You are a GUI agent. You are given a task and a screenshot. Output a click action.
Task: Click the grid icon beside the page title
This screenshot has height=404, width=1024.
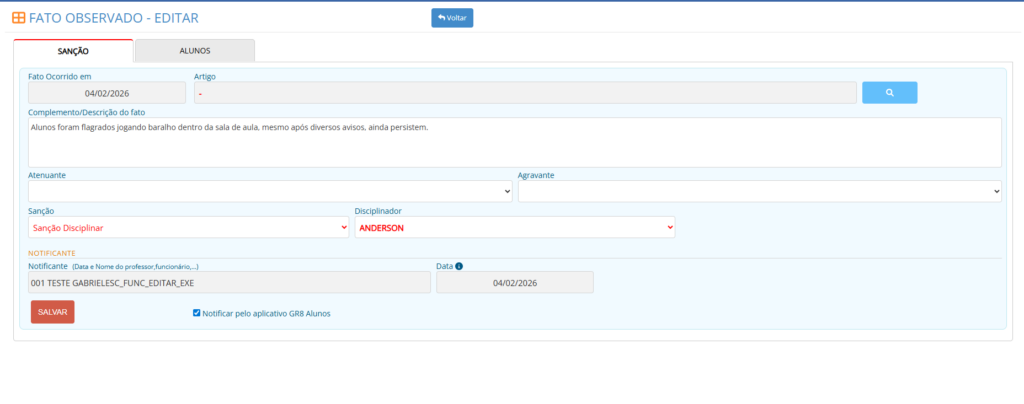pos(19,17)
